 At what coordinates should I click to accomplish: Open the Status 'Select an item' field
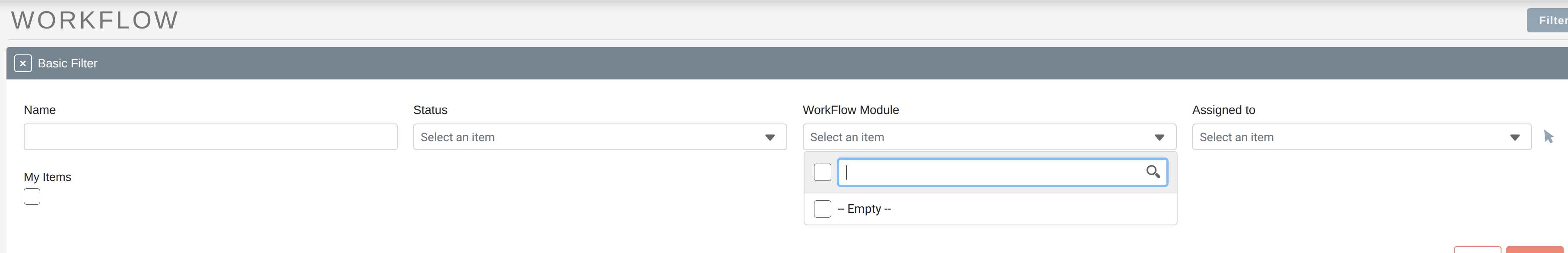(x=584, y=137)
